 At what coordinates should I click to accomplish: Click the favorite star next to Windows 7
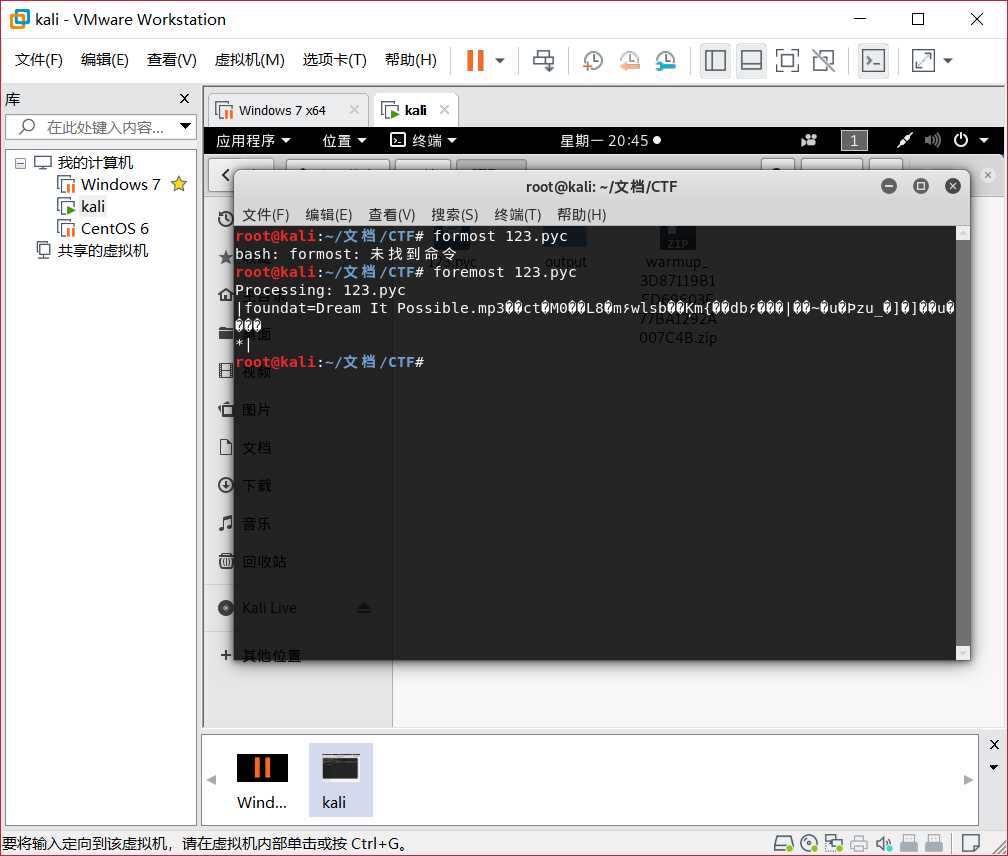(179, 184)
